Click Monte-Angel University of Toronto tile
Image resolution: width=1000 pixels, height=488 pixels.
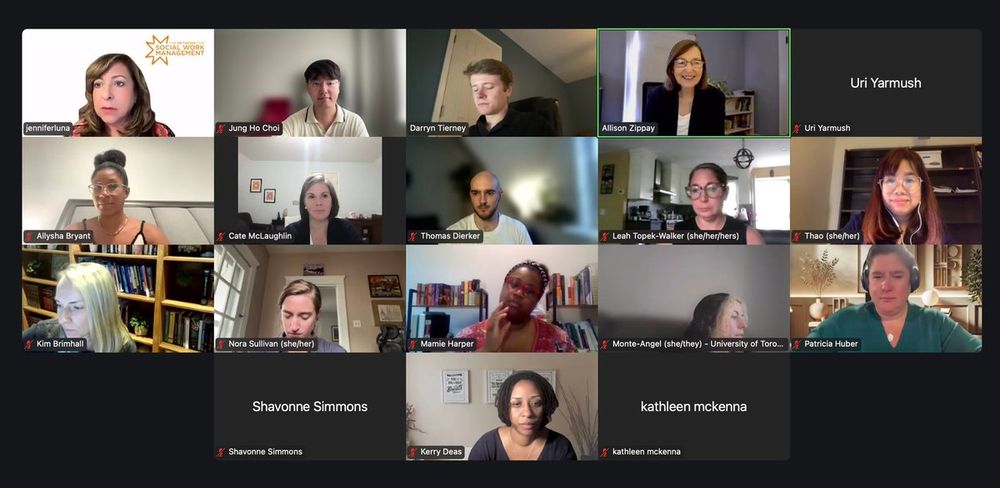pos(694,299)
